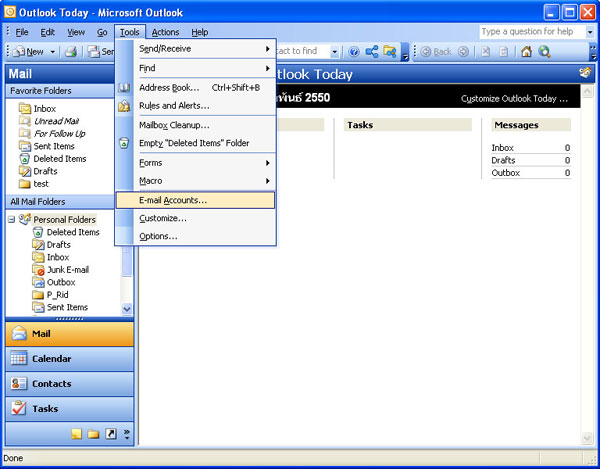Click the Refresh toolbar icon
600x469 pixels.
click(x=504, y=52)
